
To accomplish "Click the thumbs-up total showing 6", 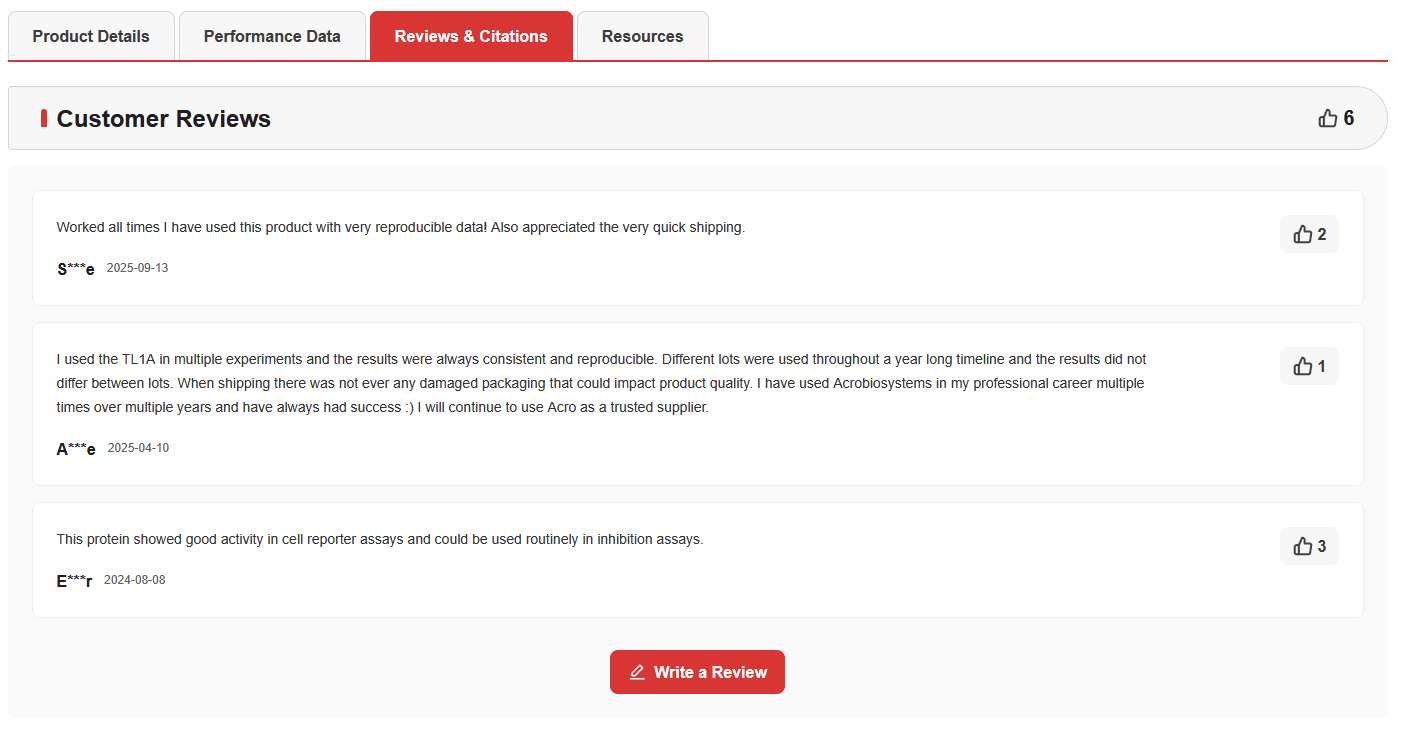I will click(x=1336, y=118).
